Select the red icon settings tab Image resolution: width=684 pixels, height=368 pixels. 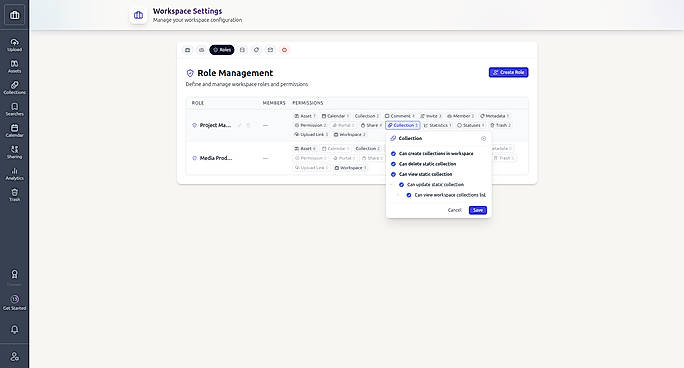pos(284,50)
